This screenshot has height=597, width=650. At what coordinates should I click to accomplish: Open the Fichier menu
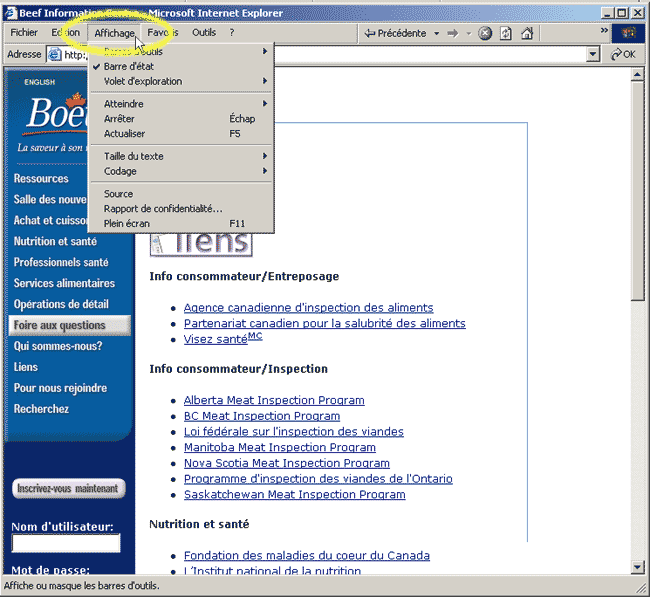tap(24, 32)
